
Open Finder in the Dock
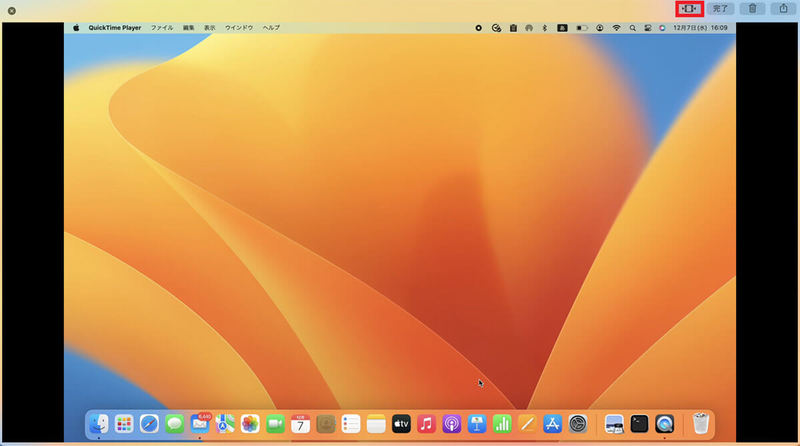(x=98, y=424)
